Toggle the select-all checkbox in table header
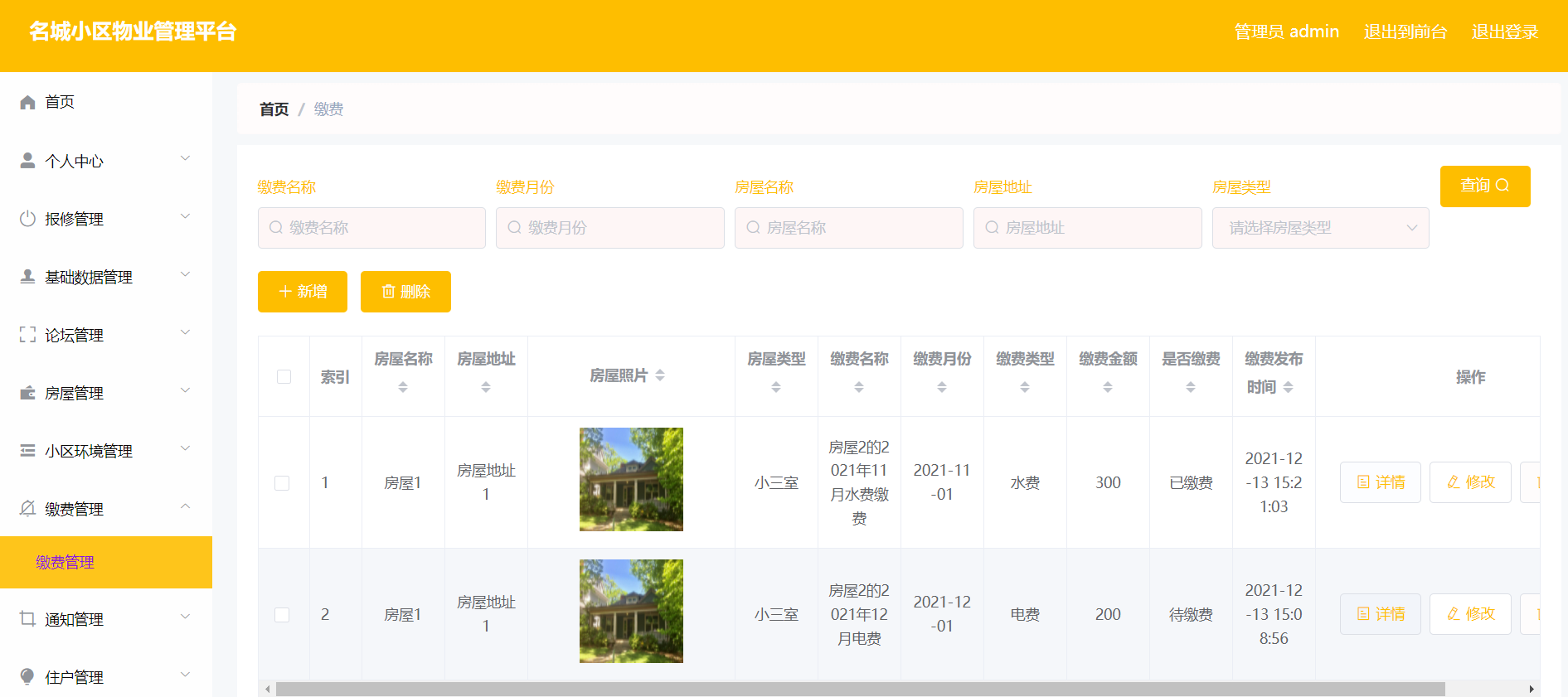The height and width of the screenshot is (697, 1568). coord(284,376)
